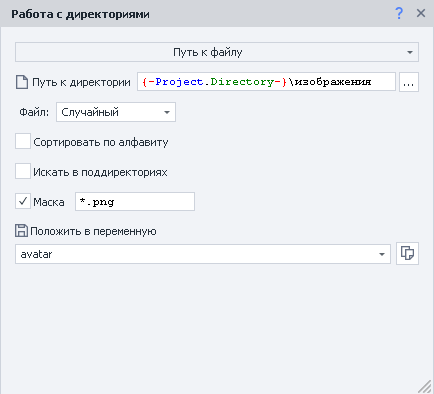
Task: Click the directory path input field
Action: point(266,82)
